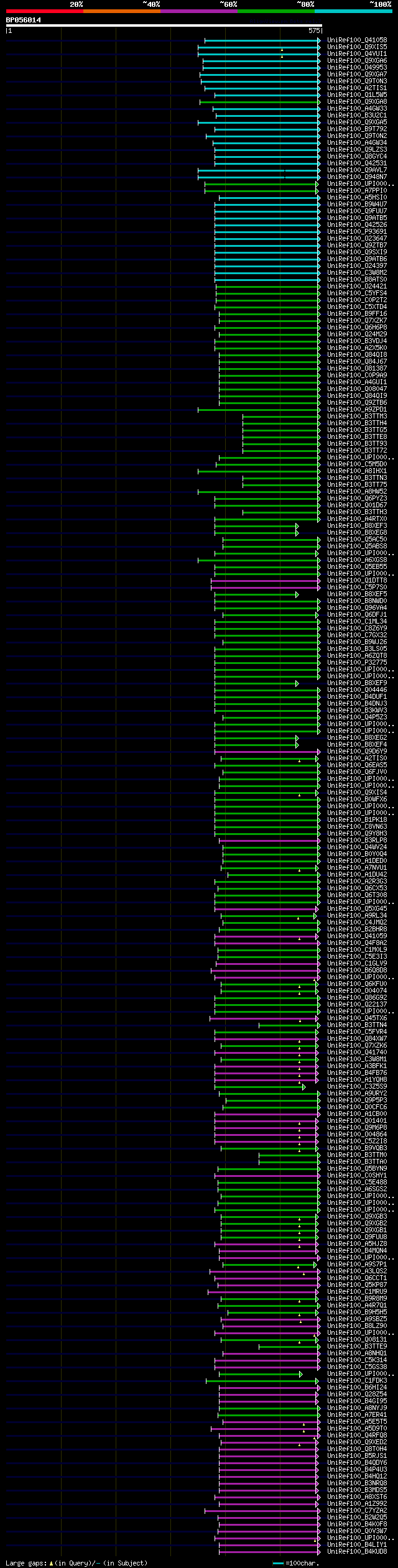Viewport: 398px width, 1568px height.
Task: Click the label UniRef100_A2X5K0
Action: pos(357,348)
